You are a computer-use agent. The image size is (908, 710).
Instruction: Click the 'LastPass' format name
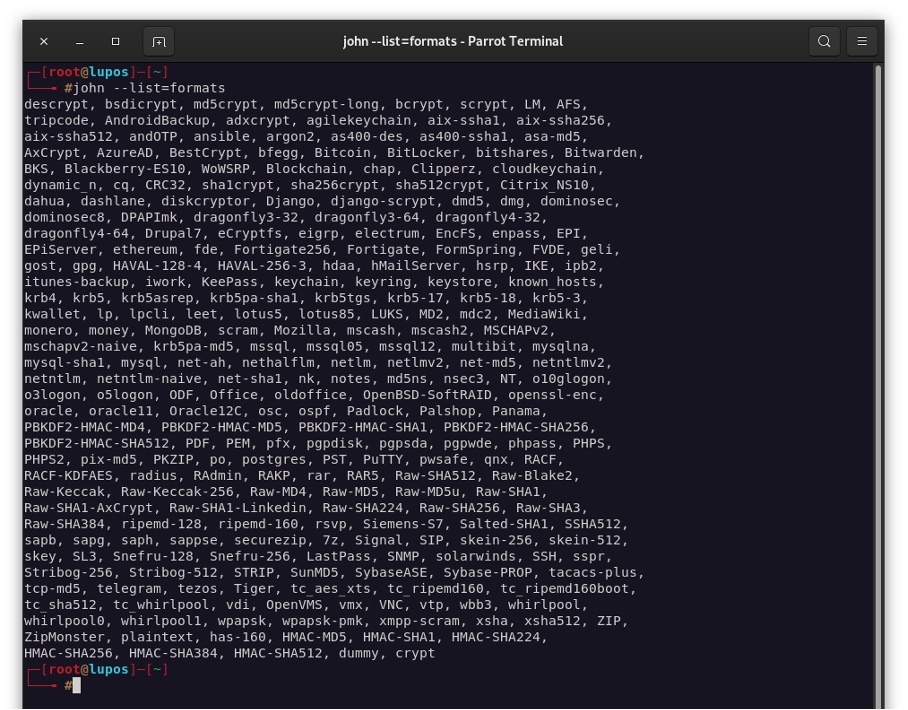click(338, 557)
